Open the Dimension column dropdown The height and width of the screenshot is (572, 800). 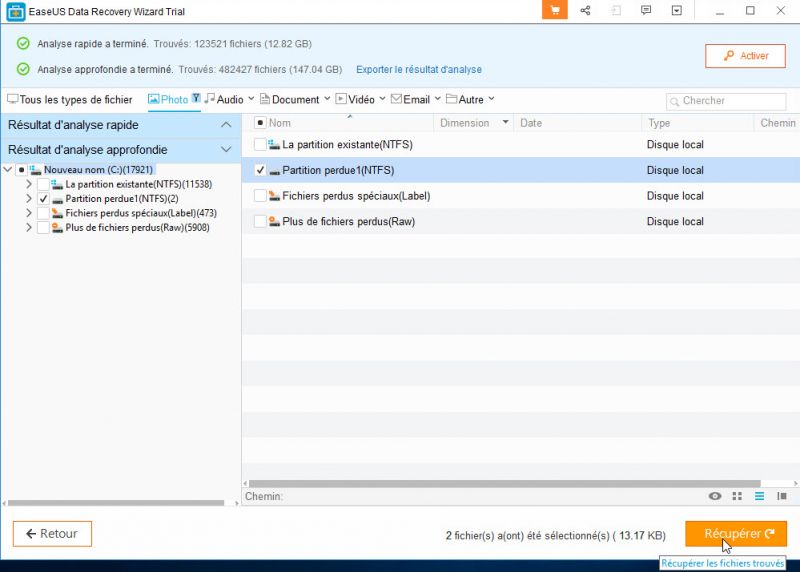tap(506, 122)
